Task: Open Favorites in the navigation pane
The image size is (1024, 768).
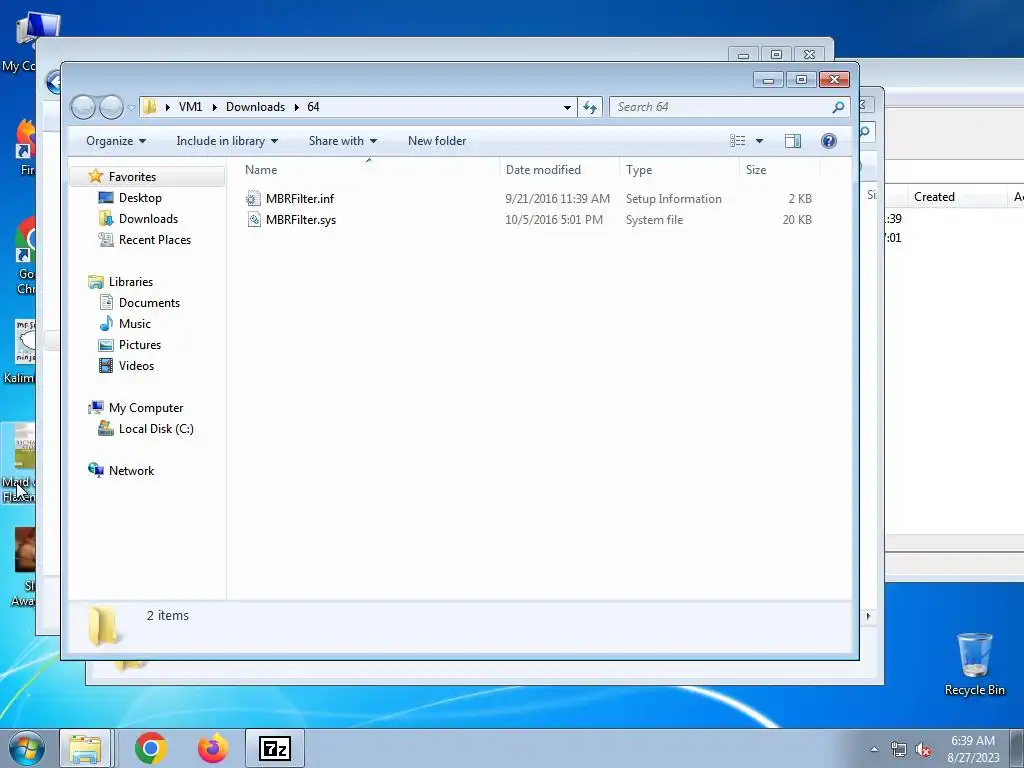Action: click(133, 177)
